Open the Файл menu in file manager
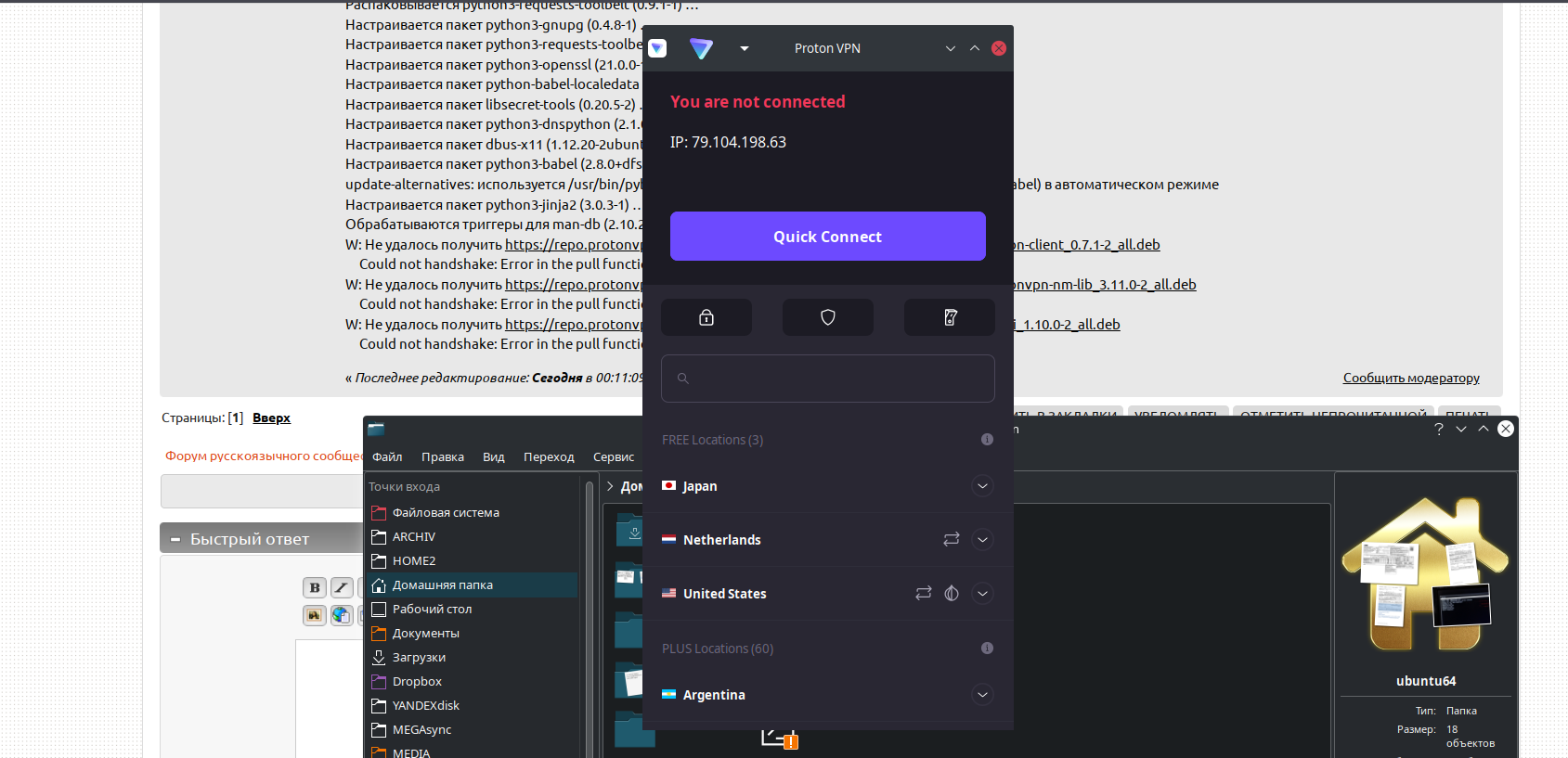 click(x=387, y=456)
